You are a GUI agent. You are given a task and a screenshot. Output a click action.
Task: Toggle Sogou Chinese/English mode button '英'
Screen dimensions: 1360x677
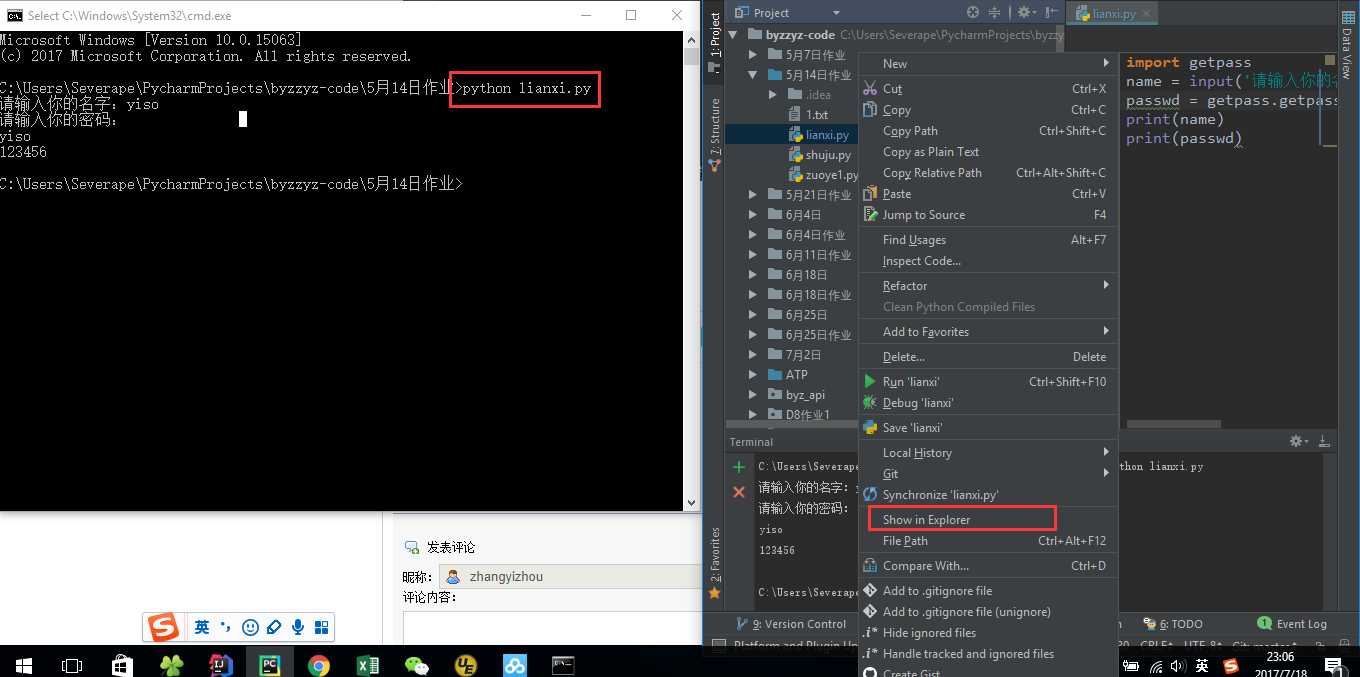pyautogui.click(x=202, y=628)
